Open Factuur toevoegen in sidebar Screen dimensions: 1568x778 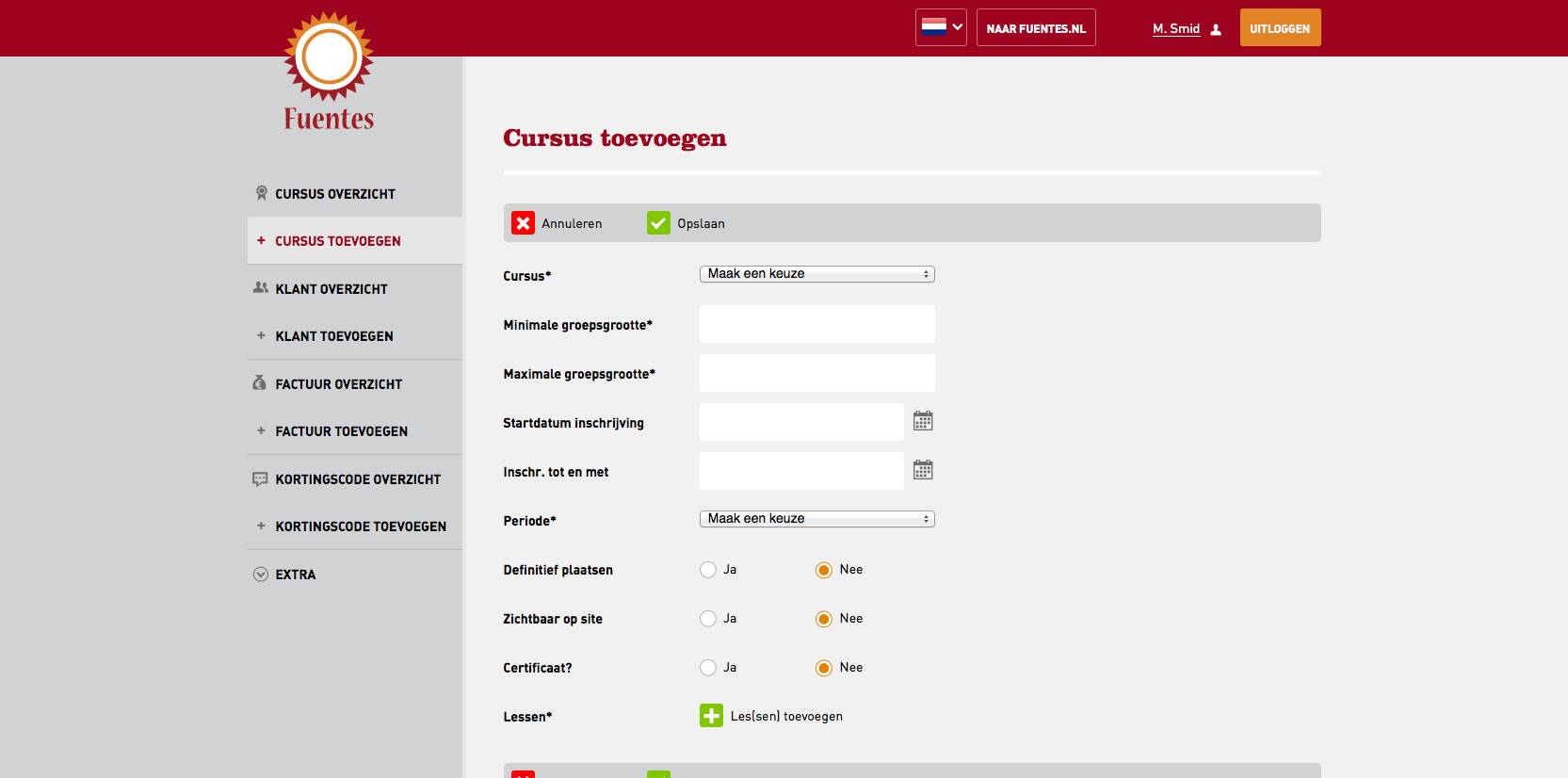click(x=341, y=431)
